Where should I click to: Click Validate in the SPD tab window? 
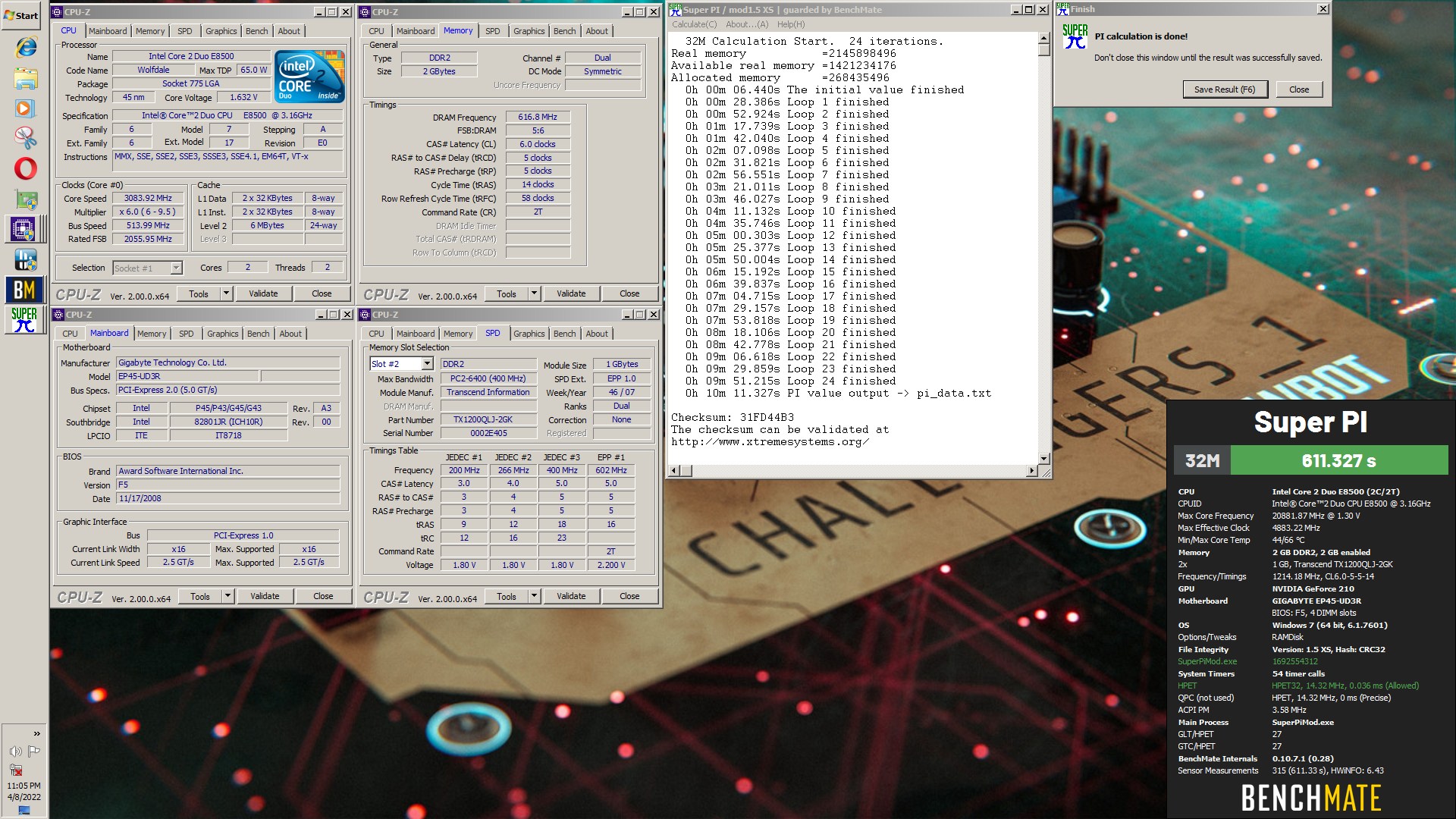click(x=571, y=596)
